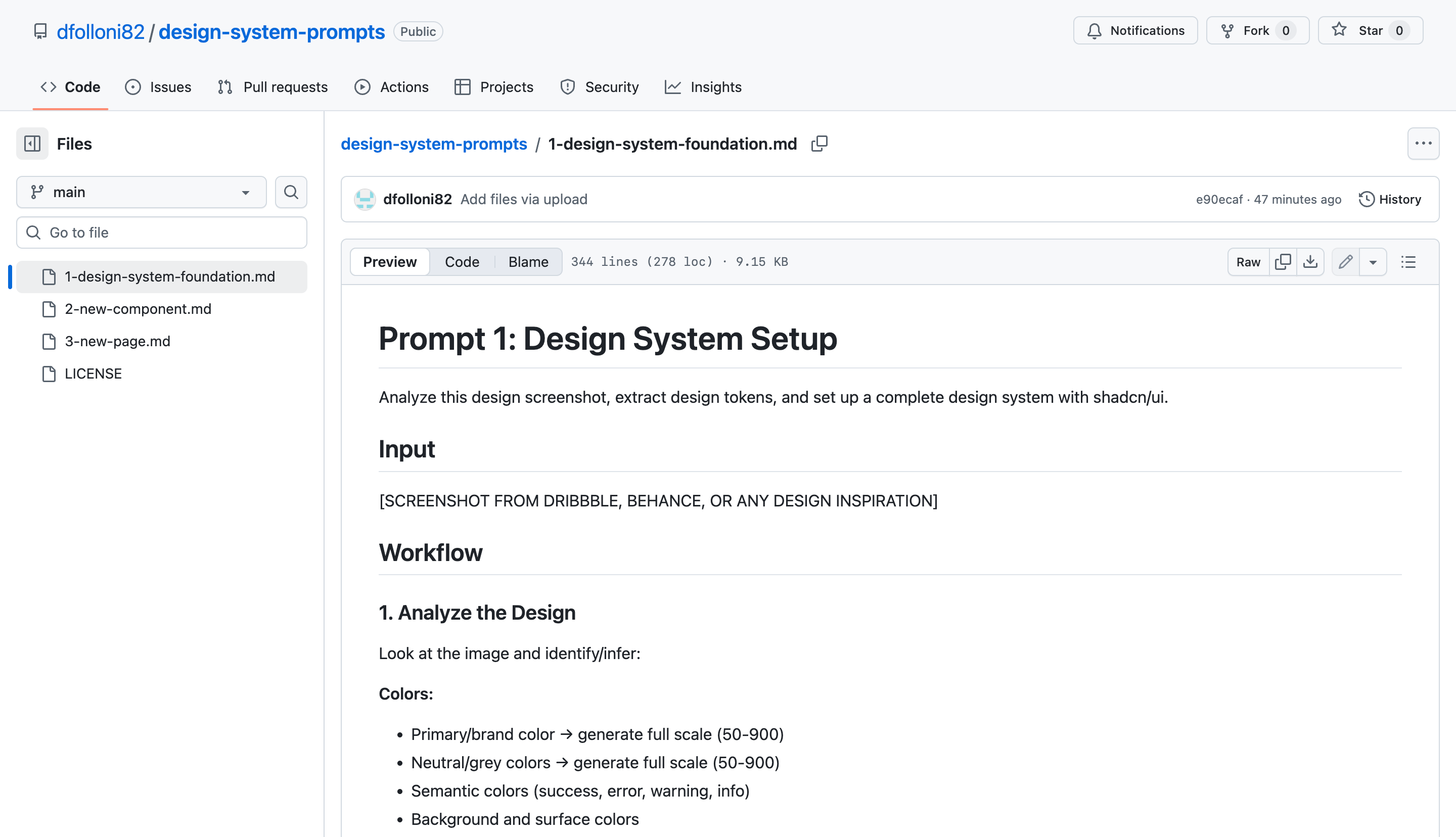Click the dfolloni82 avatar in commit bar
Viewport: 1456px width, 837px height.
click(365, 200)
